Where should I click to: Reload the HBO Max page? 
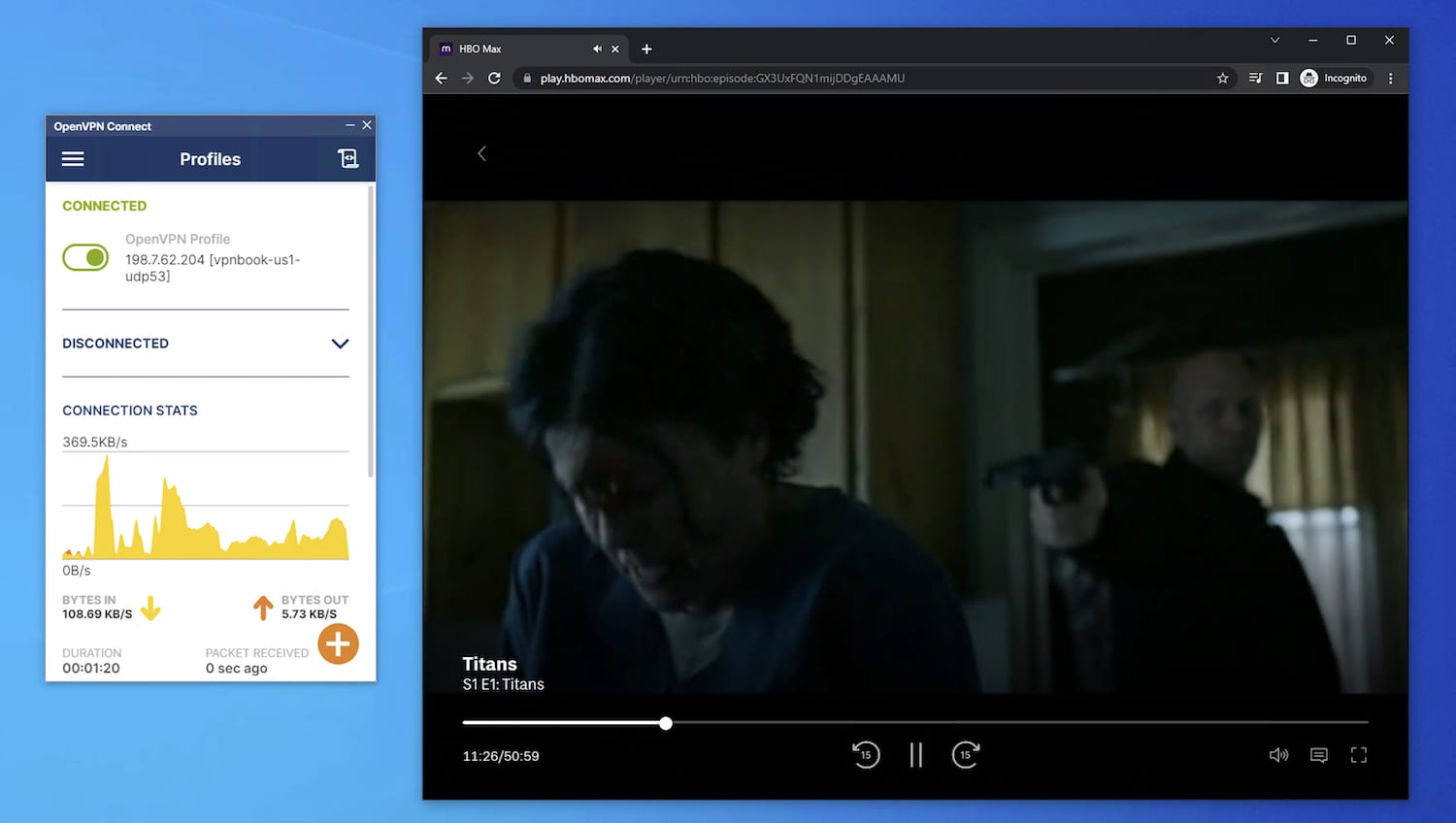click(495, 78)
